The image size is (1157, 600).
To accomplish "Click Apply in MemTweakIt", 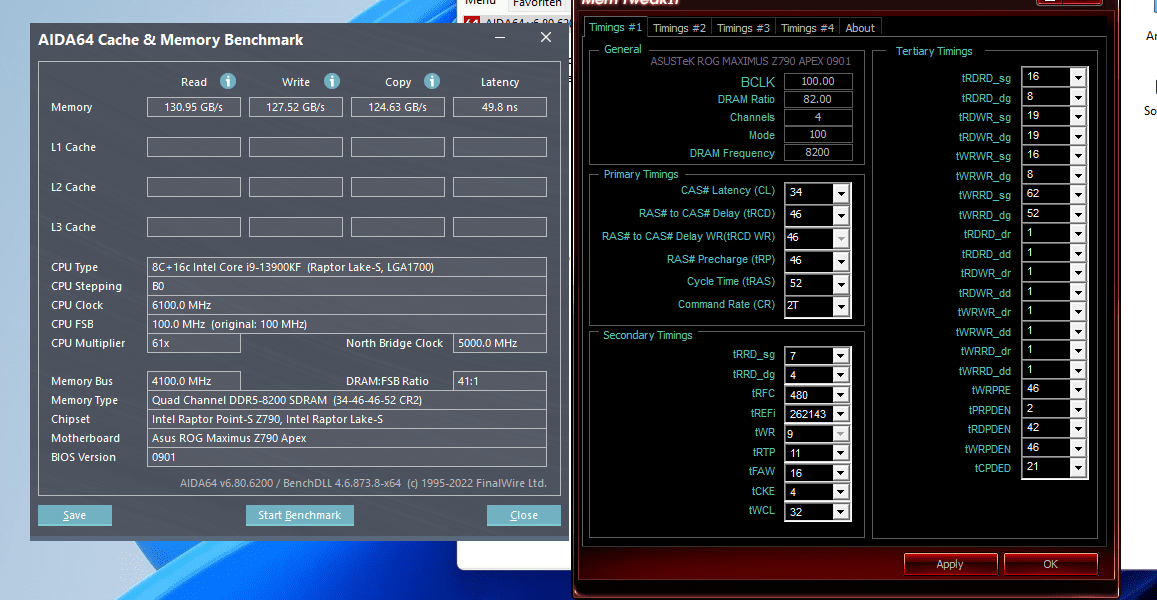I will [950, 564].
